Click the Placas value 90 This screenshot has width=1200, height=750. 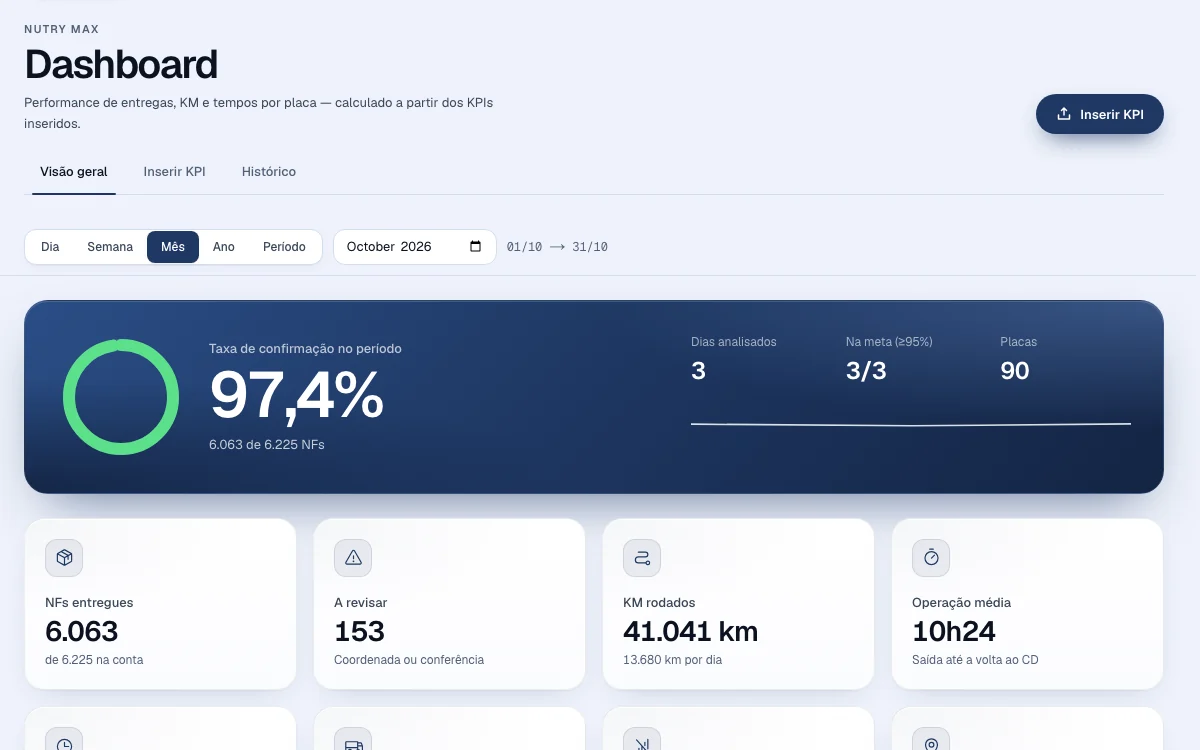[1015, 371]
